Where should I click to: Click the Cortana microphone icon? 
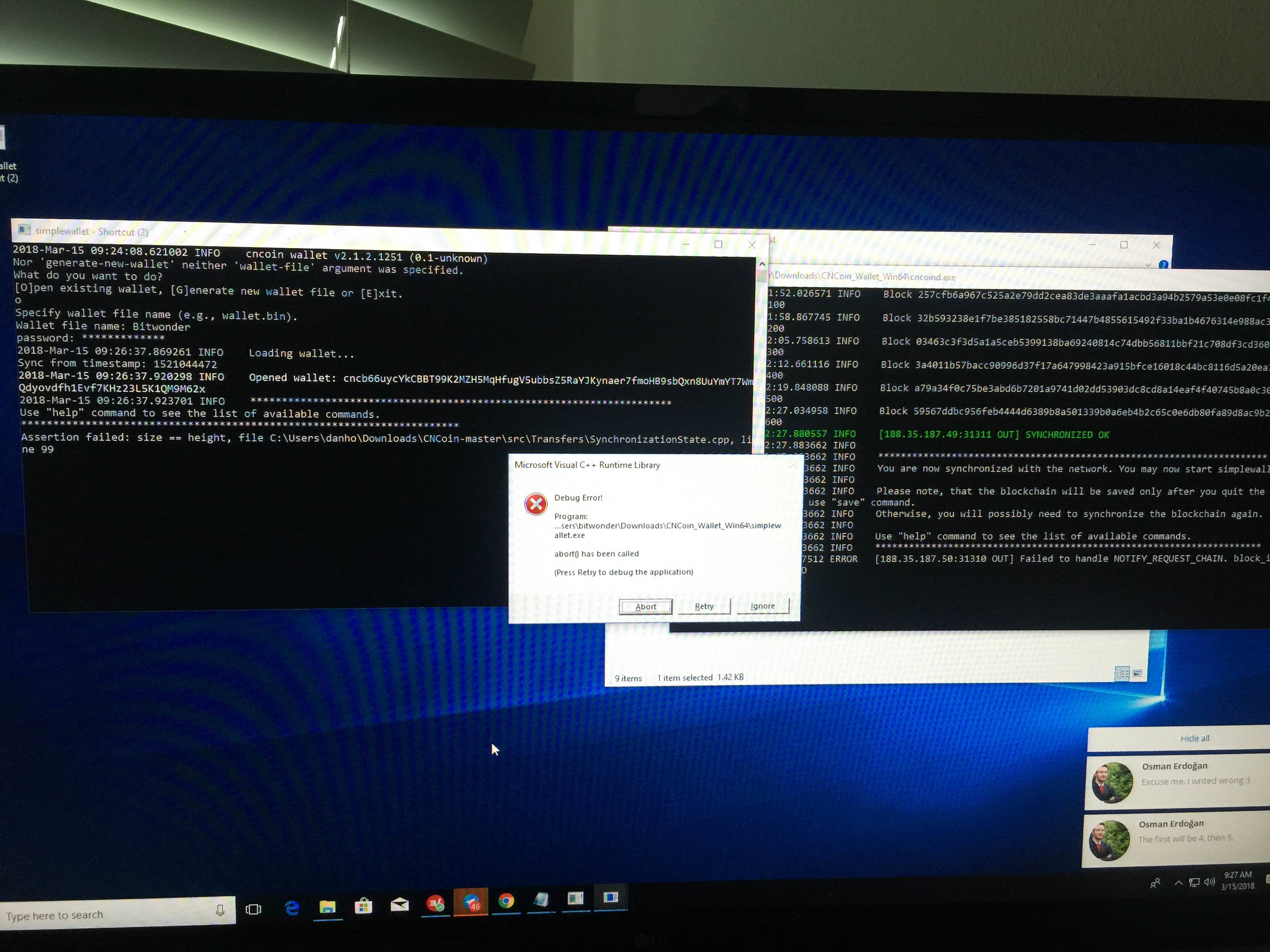pyautogui.click(x=220, y=910)
